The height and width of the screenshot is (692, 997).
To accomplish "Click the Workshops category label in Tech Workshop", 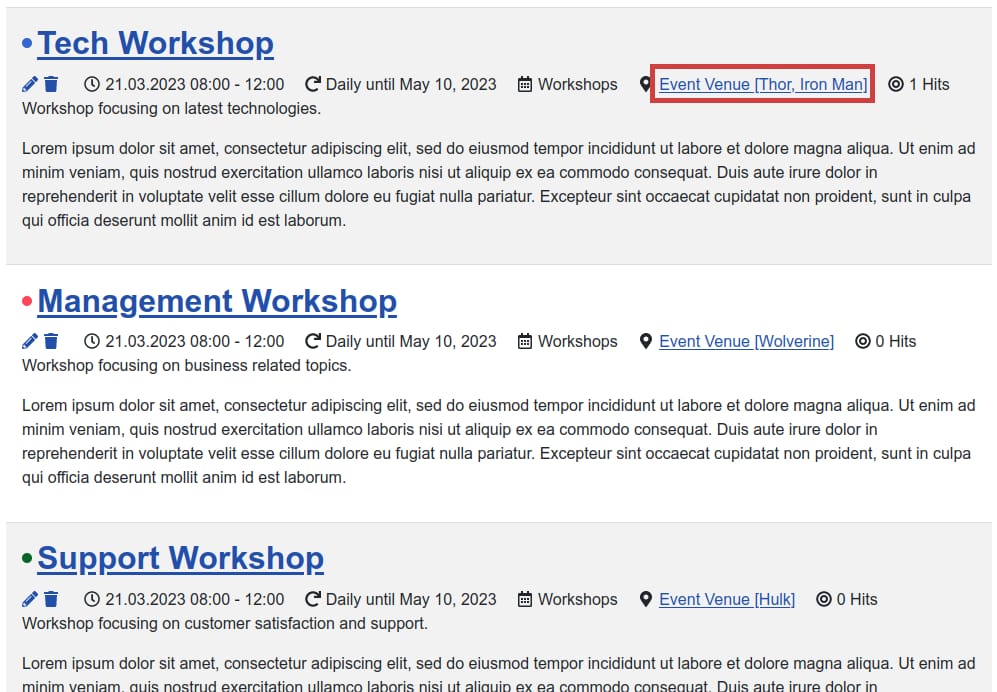I will coord(577,85).
